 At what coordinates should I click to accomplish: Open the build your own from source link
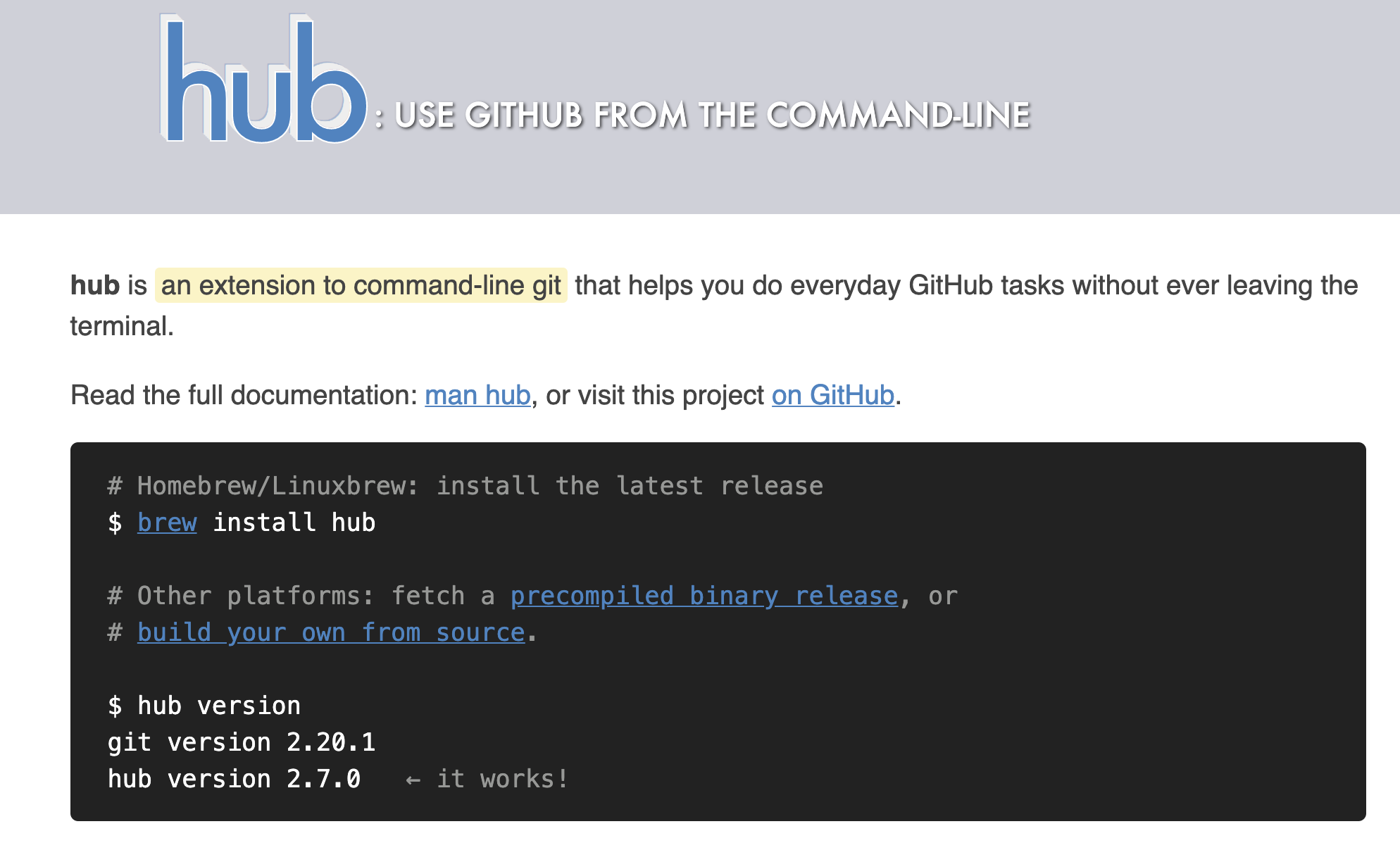331,632
